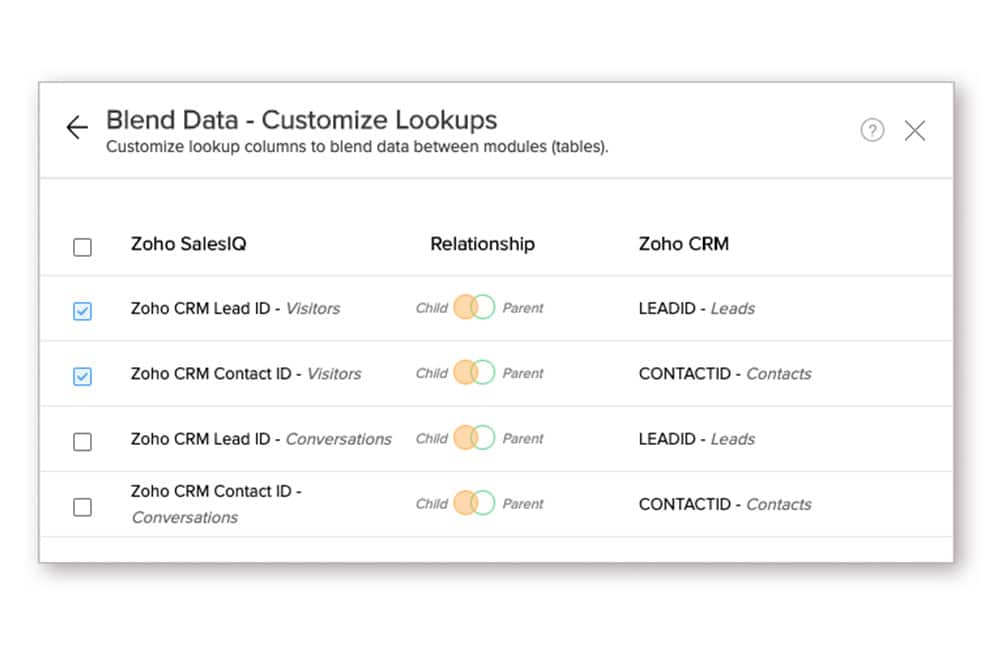This screenshot has height=658, width=1000.
Task: Uncheck Zoho CRM Lead ID Visitors checkbox
Action: click(x=83, y=311)
